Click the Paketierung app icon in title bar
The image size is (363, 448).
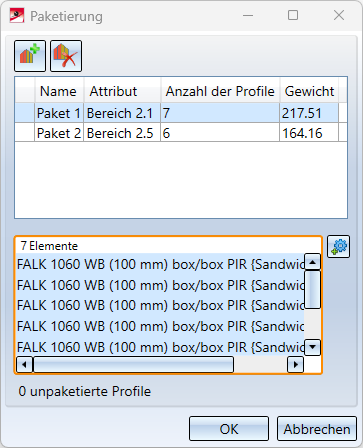[x=17, y=16]
